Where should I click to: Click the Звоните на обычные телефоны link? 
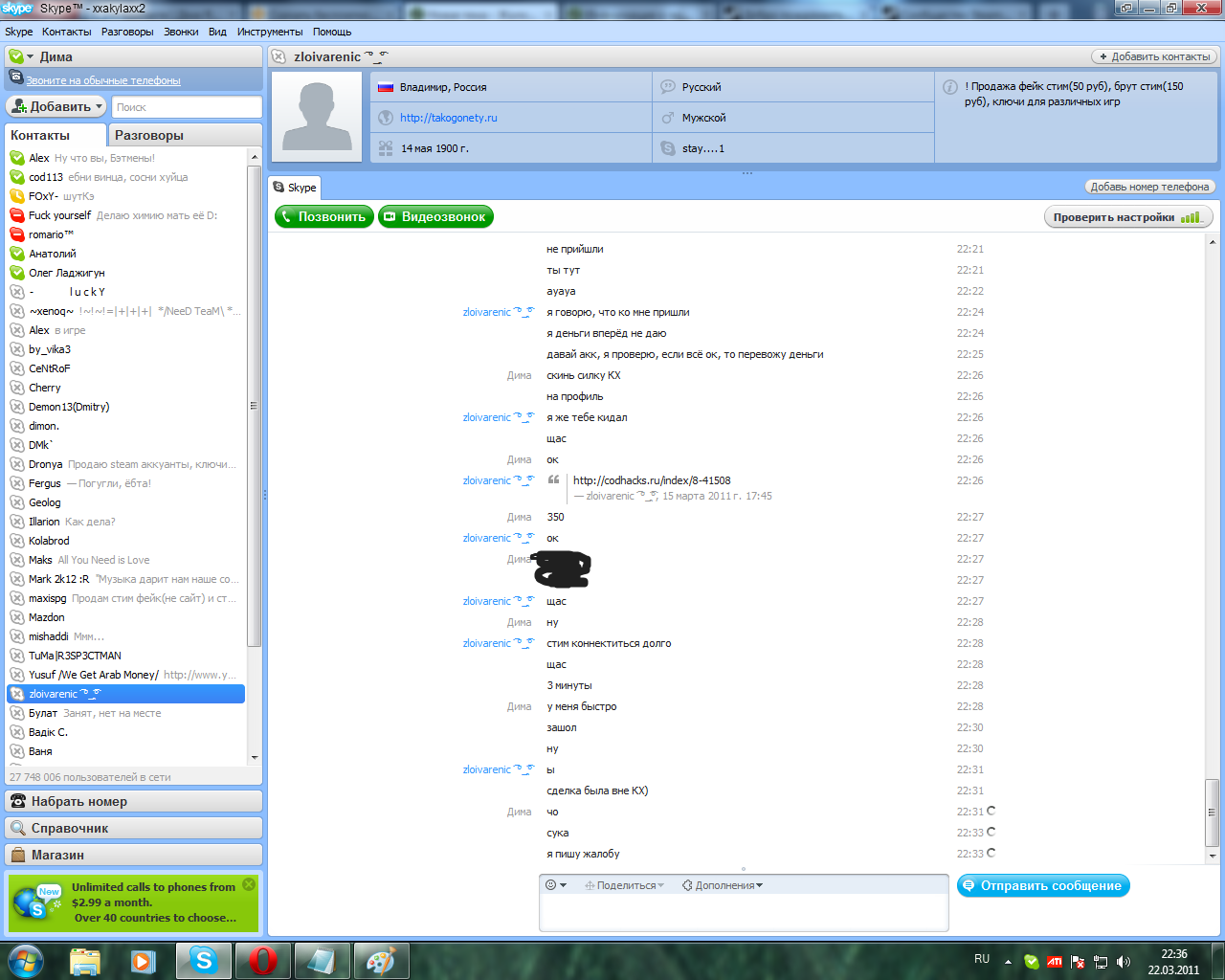tap(102, 80)
